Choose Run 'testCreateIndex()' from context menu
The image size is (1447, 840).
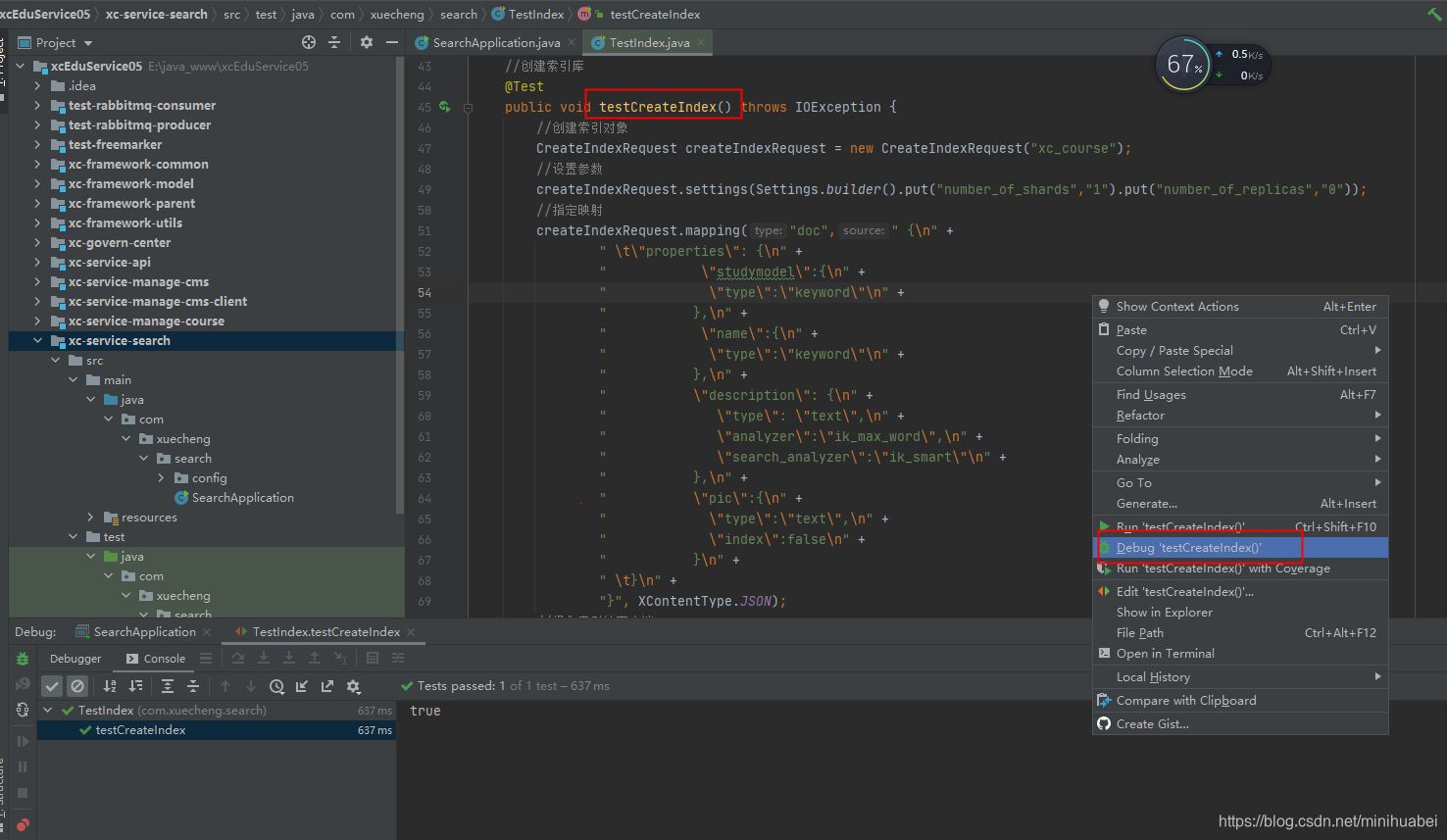pos(1240,527)
